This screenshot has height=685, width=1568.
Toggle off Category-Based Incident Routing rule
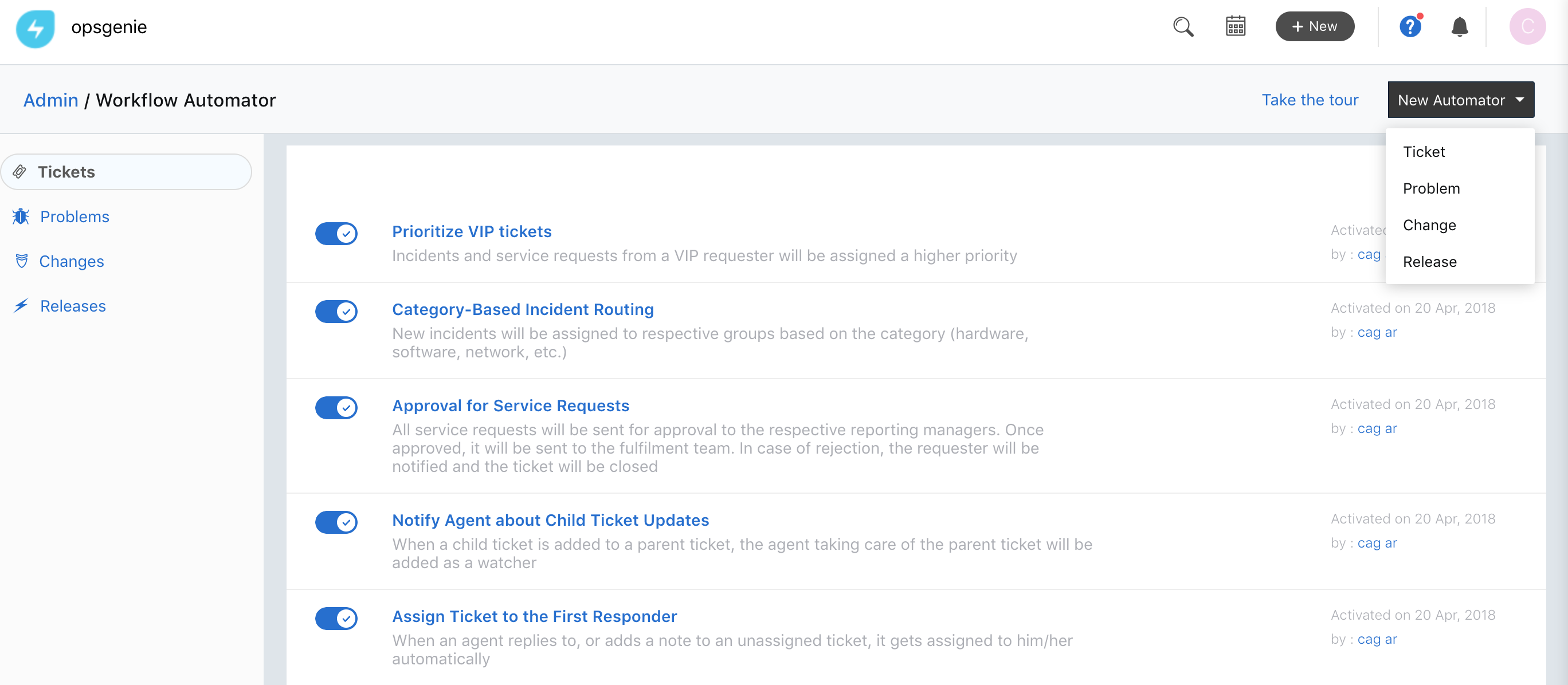[336, 312]
